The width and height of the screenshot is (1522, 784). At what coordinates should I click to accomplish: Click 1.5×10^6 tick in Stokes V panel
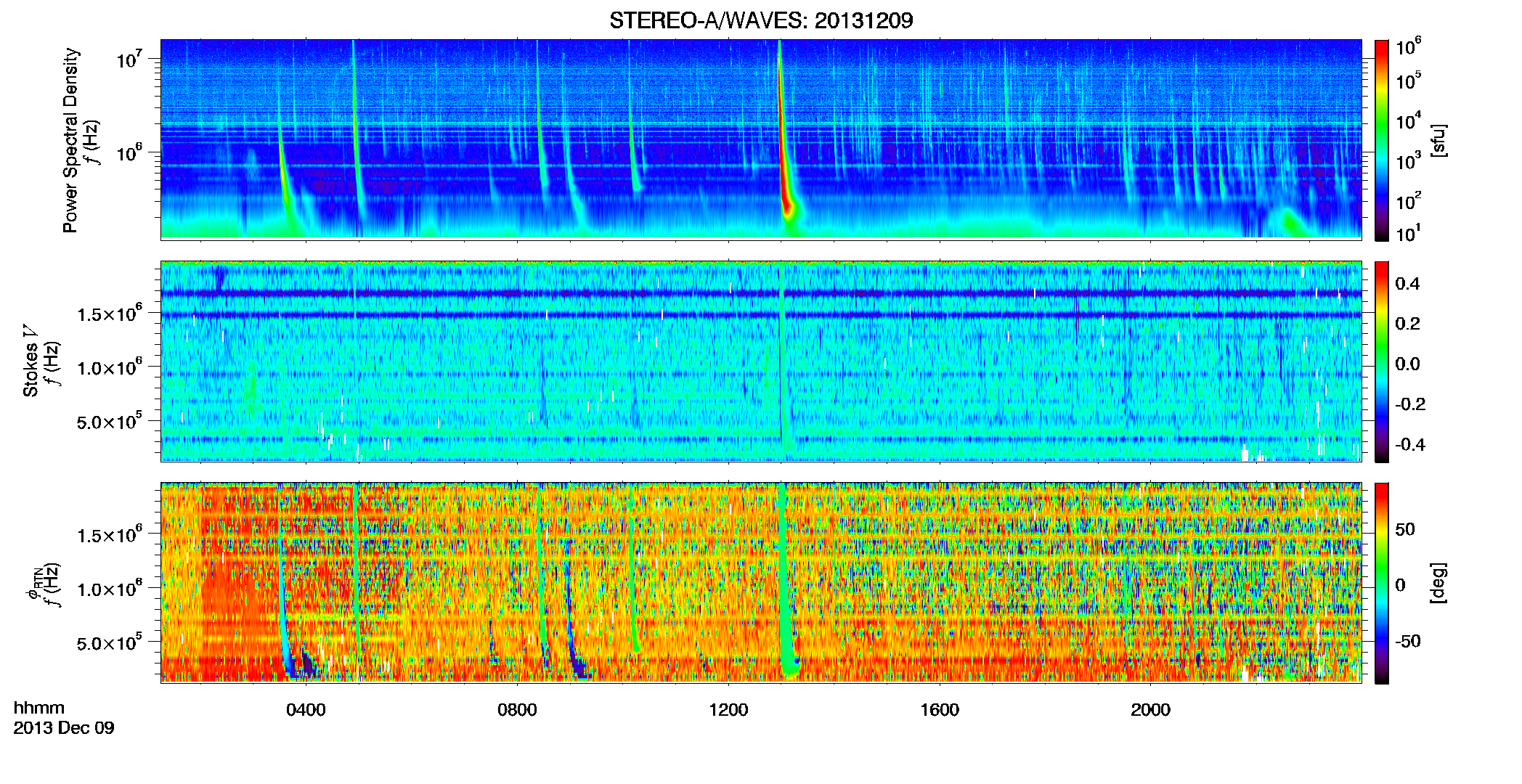[110, 314]
